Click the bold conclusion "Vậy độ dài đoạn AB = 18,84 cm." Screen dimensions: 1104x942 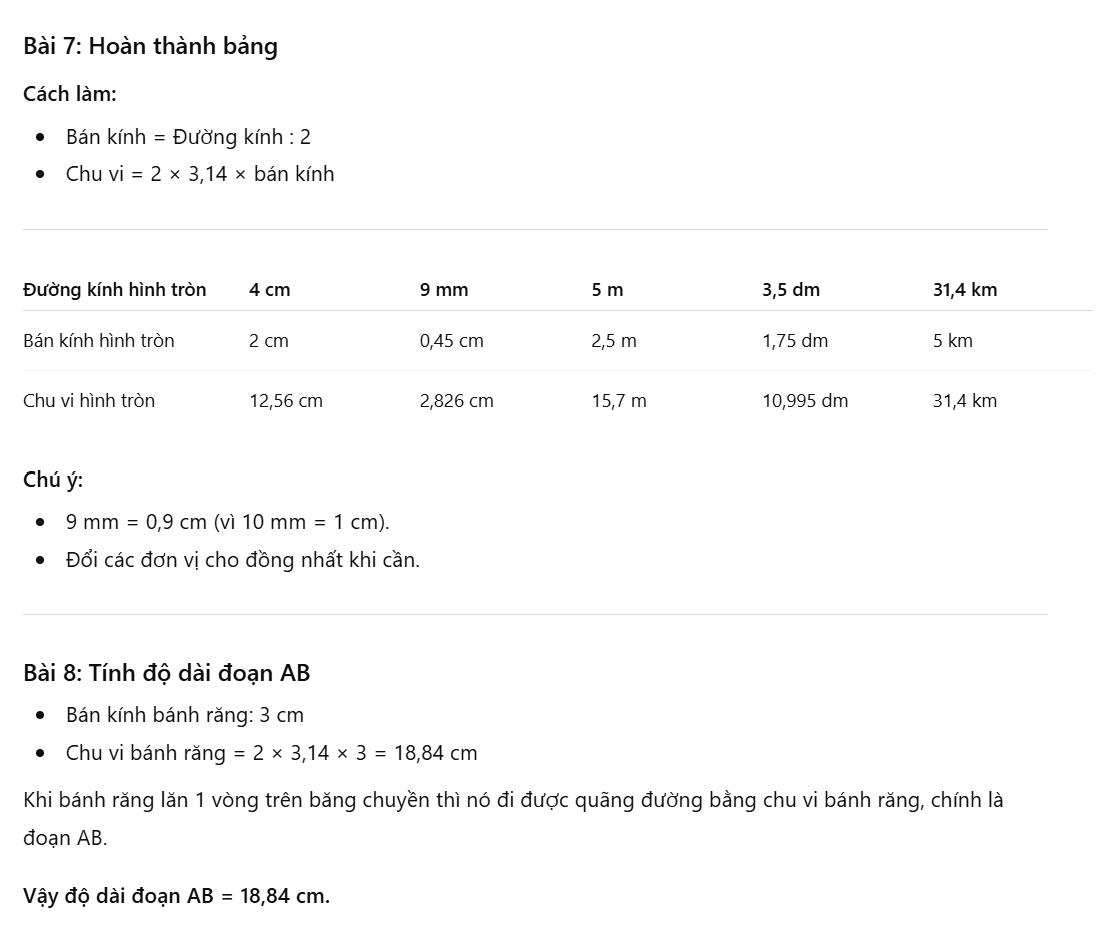point(177,896)
